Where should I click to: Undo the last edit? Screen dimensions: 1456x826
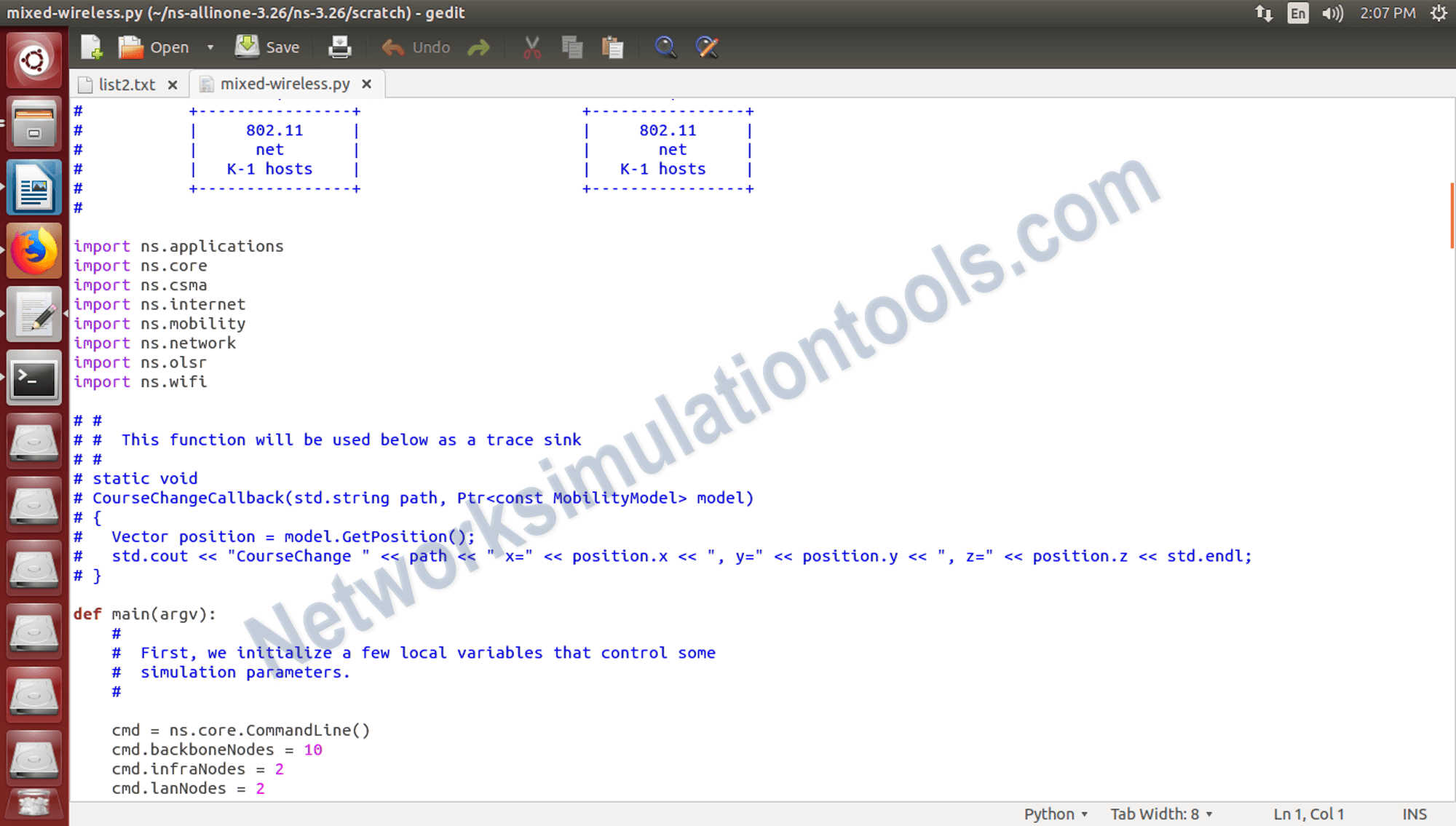414,47
